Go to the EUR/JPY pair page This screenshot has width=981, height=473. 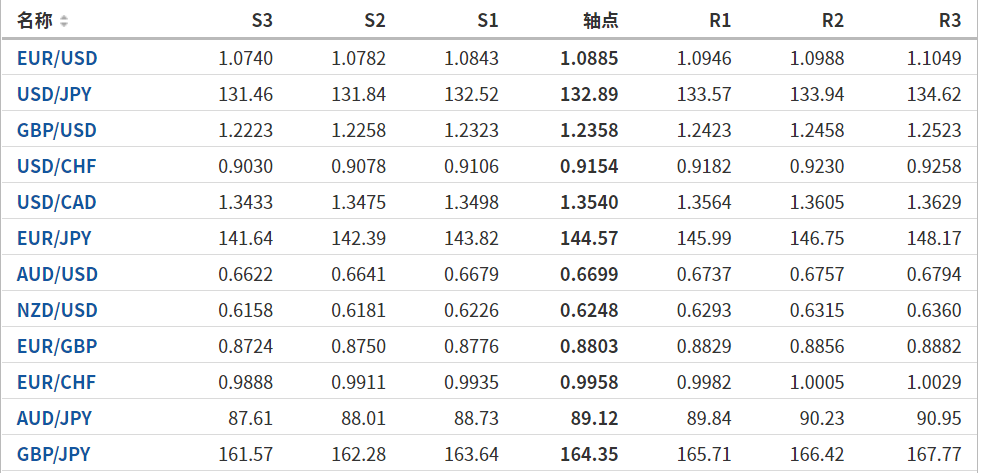(54, 238)
